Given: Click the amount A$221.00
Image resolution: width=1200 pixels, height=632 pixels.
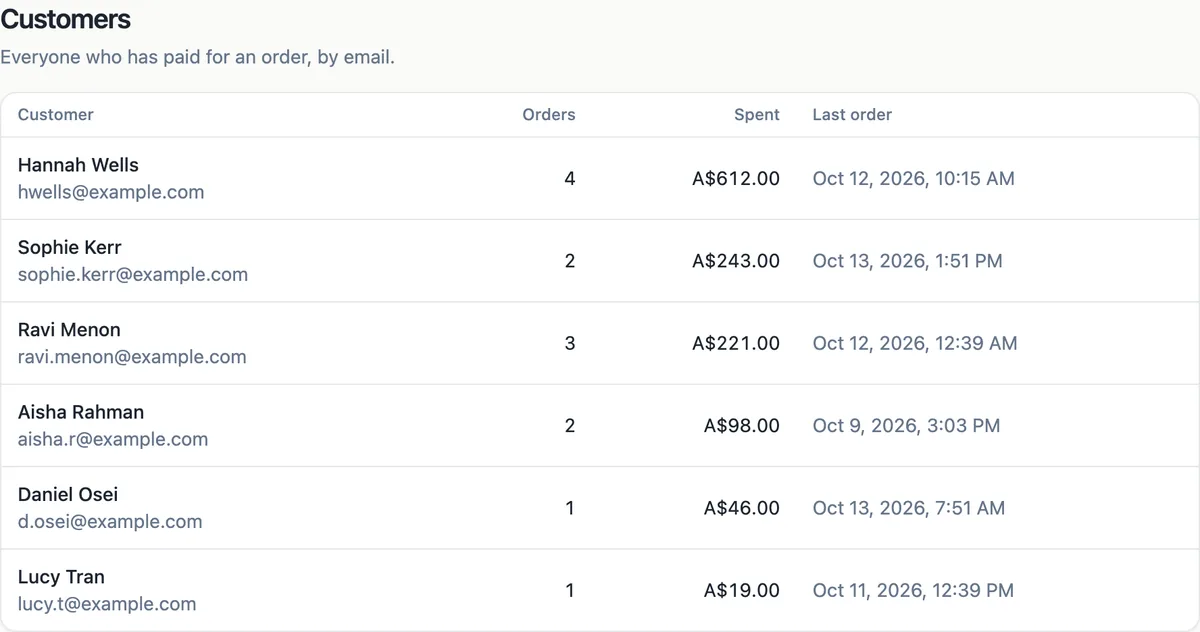Looking at the screenshot, I should (736, 343).
